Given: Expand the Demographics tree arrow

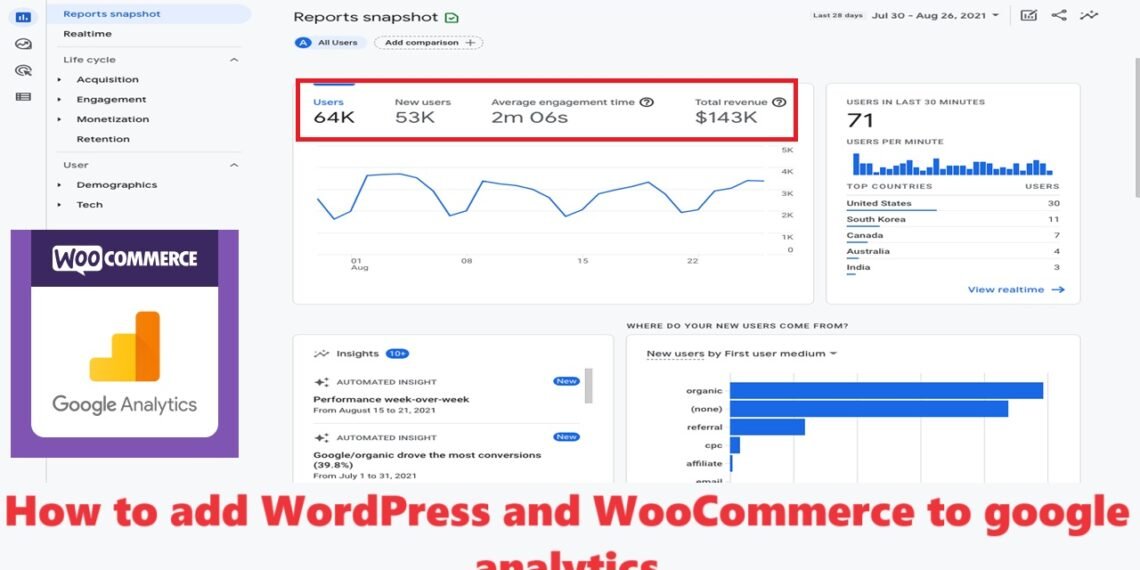Looking at the screenshot, I should (60, 185).
